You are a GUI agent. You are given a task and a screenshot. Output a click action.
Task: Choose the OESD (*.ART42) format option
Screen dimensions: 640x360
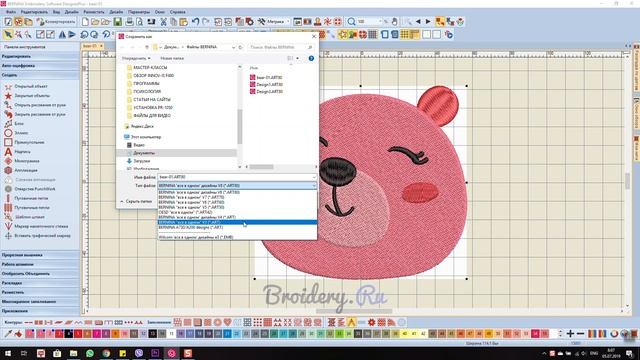pyautogui.click(x=237, y=212)
